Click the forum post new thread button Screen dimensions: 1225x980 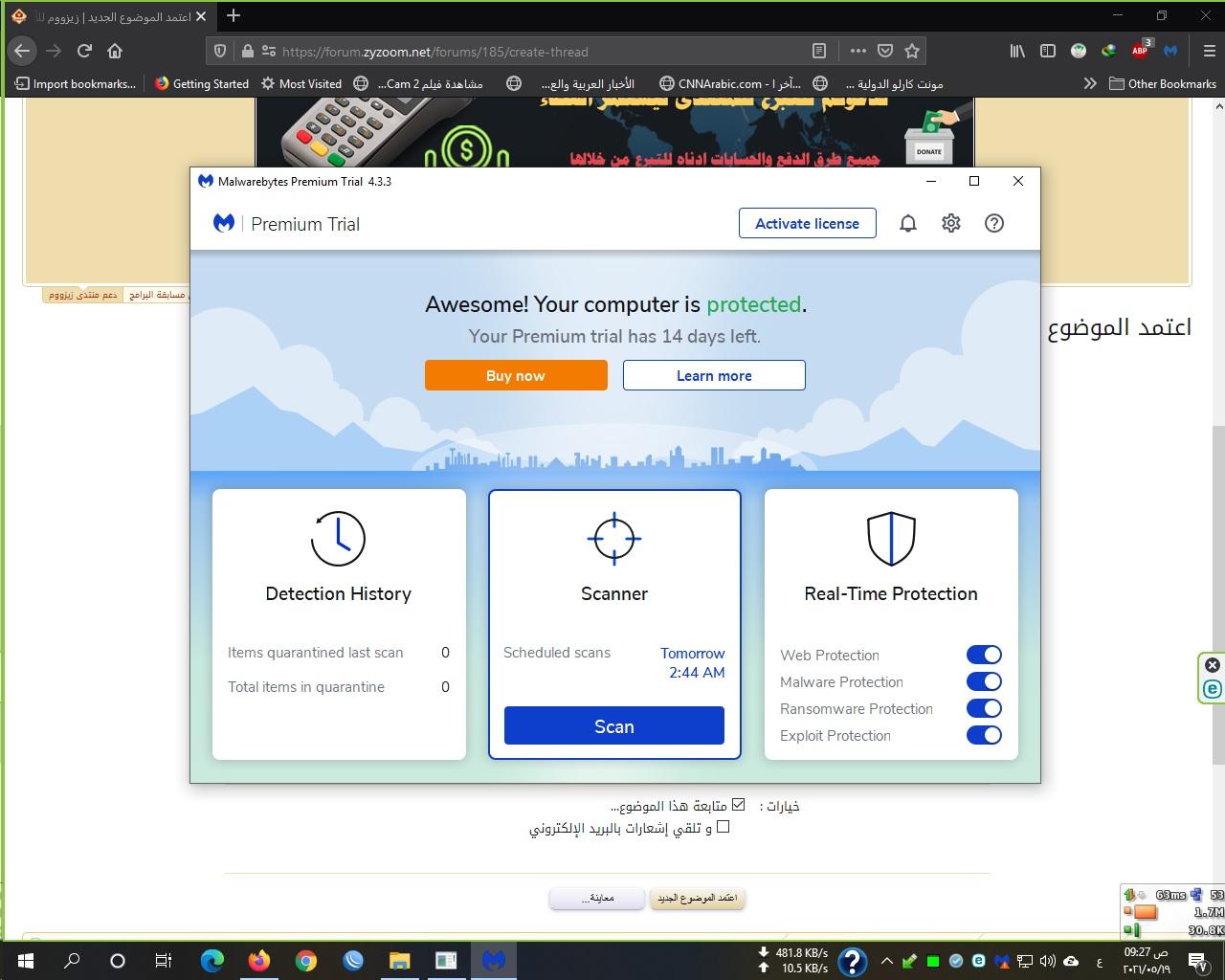tap(698, 898)
